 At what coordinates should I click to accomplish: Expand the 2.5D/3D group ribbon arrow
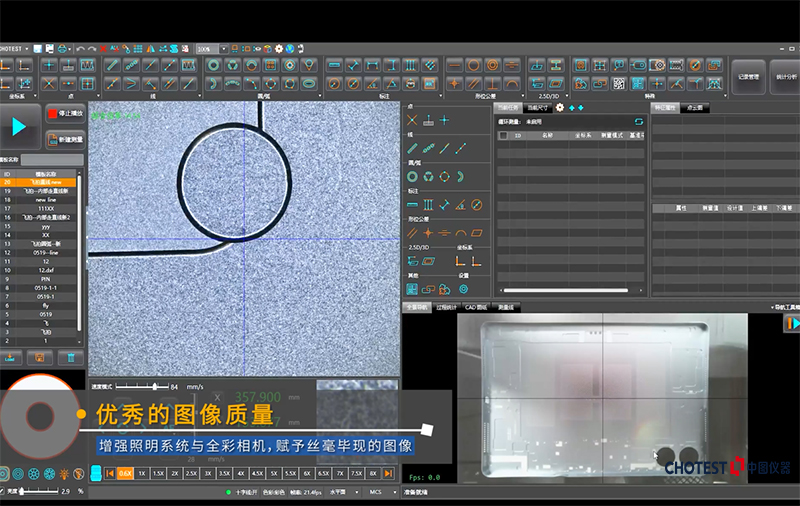click(x=566, y=96)
